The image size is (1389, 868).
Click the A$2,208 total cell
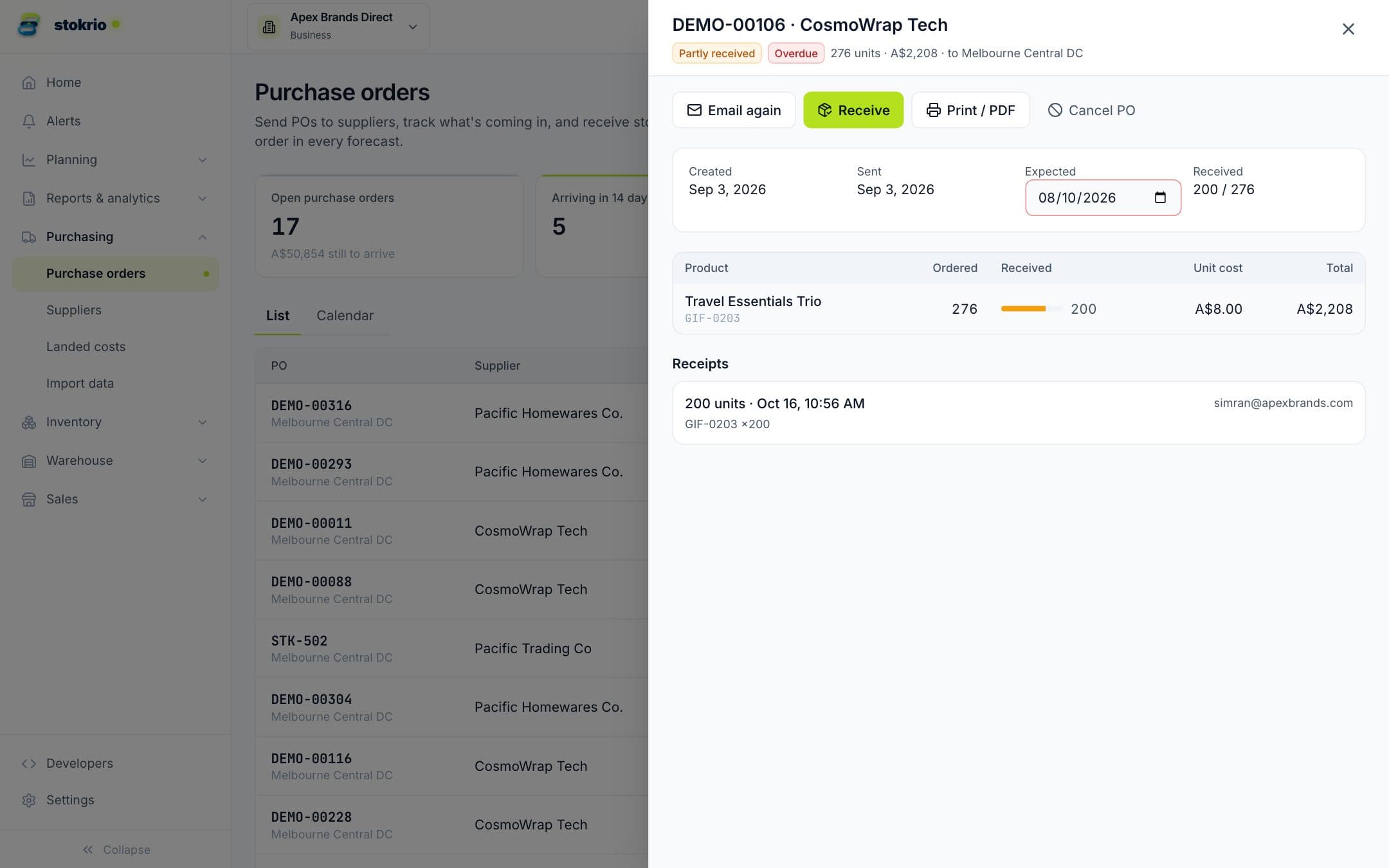tap(1324, 309)
